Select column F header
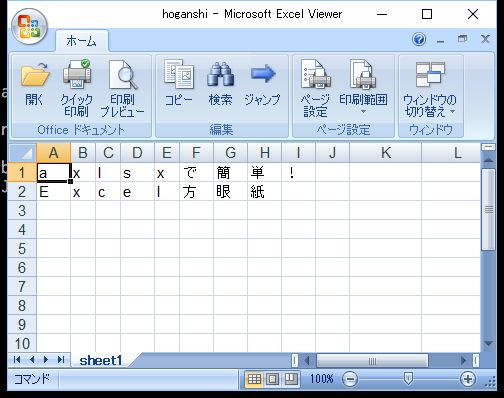This screenshot has height=398, width=504. pos(196,153)
